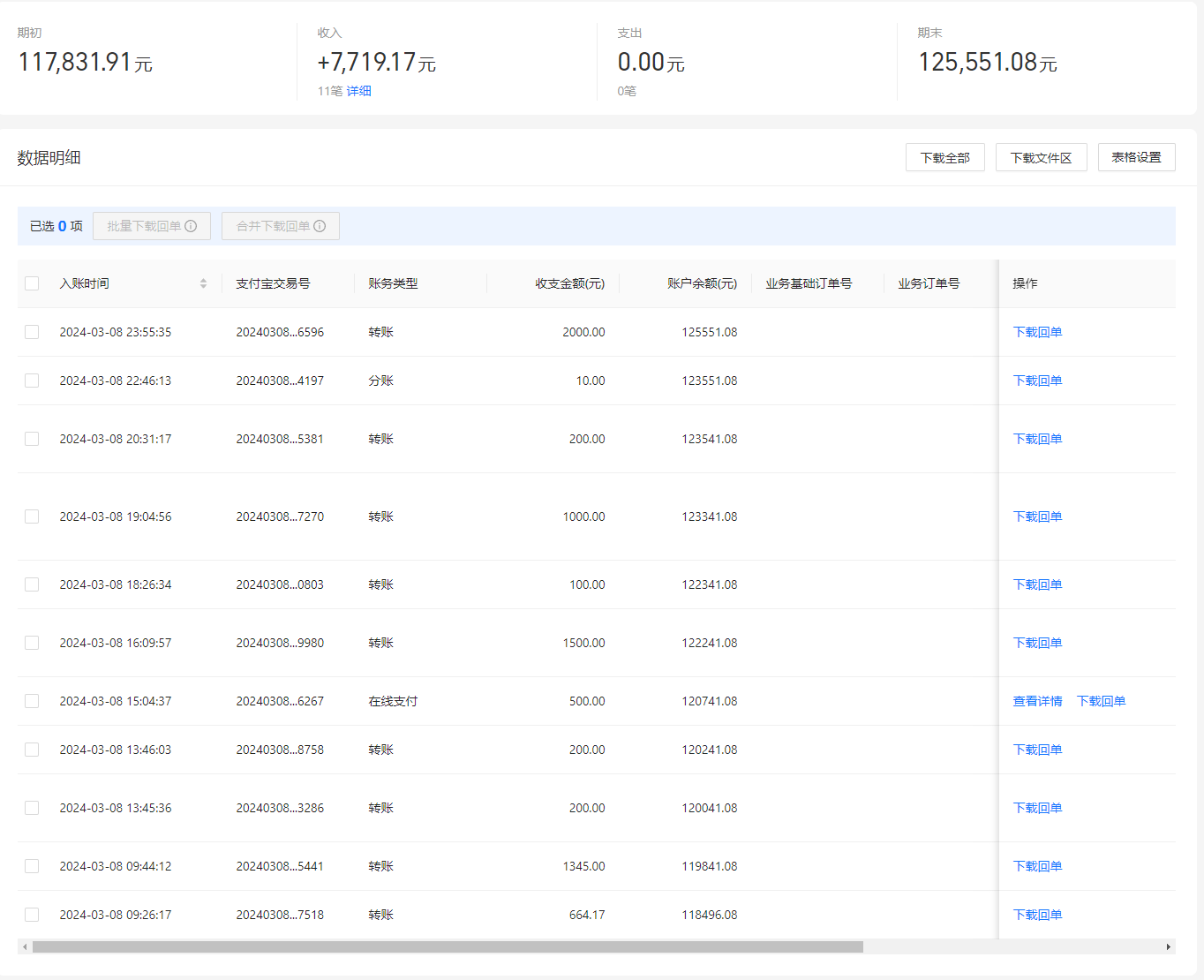Screen dimensions: 1204x980
Task: Click the amount 664.17
Action: pyautogui.click(x=587, y=915)
